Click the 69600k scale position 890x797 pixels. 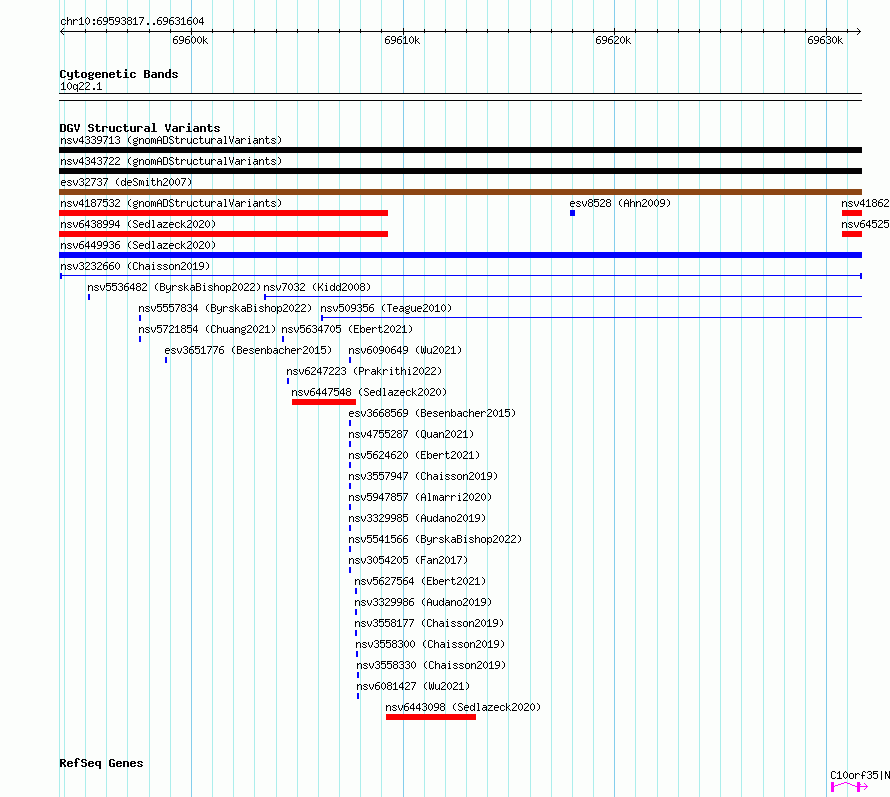(x=190, y=40)
